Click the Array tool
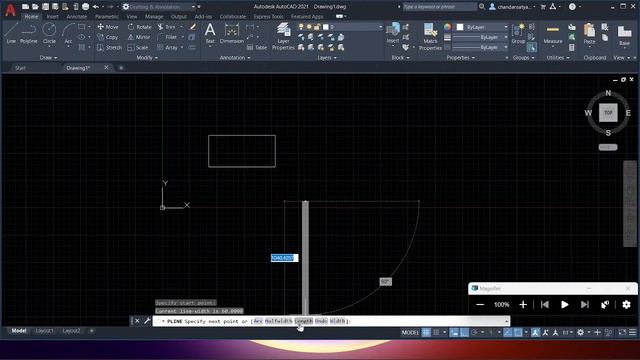Image resolution: width=640 pixels, height=360 pixels. (168, 48)
